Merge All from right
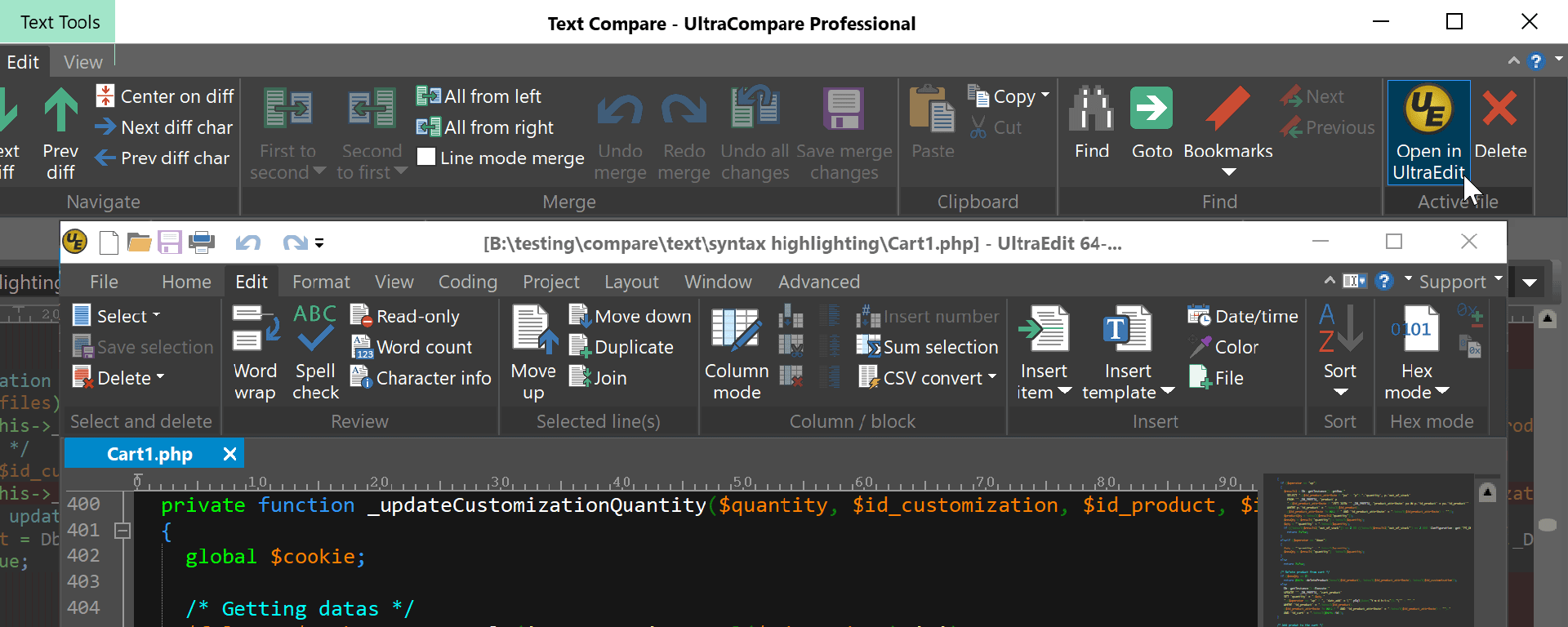The width and height of the screenshot is (1568, 627). [x=485, y=127]
